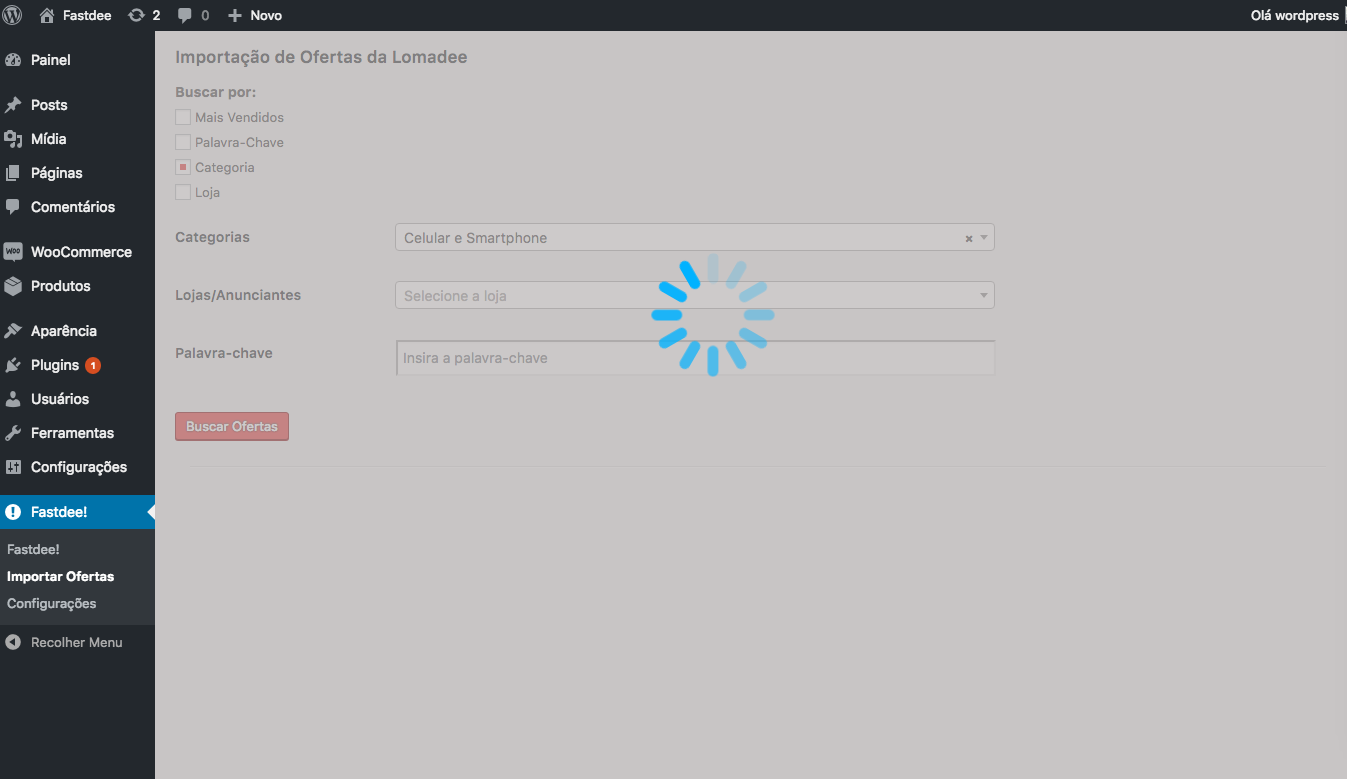
Task: Click the Configurações sliders icon in main menu
Action: pyautogui.click(x=13, y=467)
